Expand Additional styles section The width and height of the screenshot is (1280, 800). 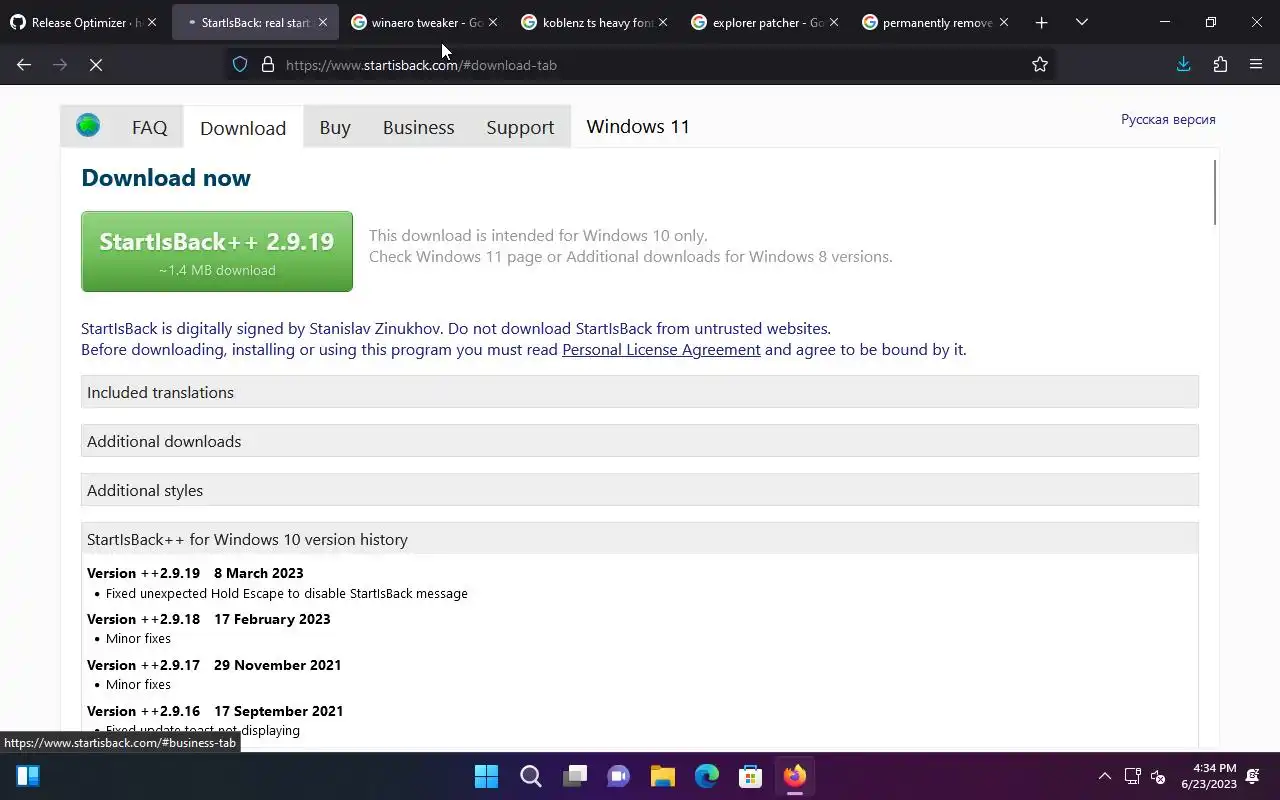click(640, 490)
